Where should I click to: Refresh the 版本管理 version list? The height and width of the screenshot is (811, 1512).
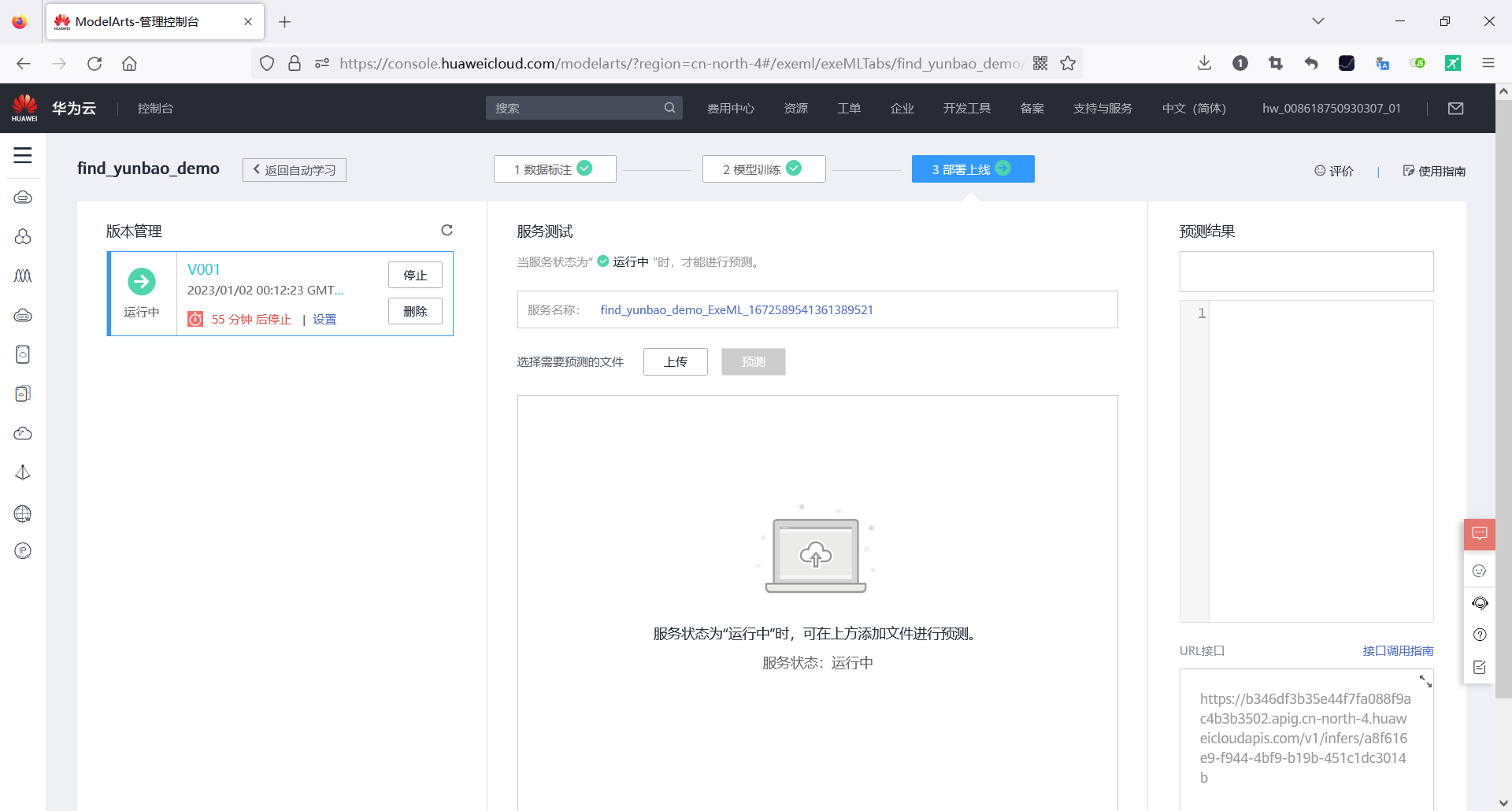[447, 230]
